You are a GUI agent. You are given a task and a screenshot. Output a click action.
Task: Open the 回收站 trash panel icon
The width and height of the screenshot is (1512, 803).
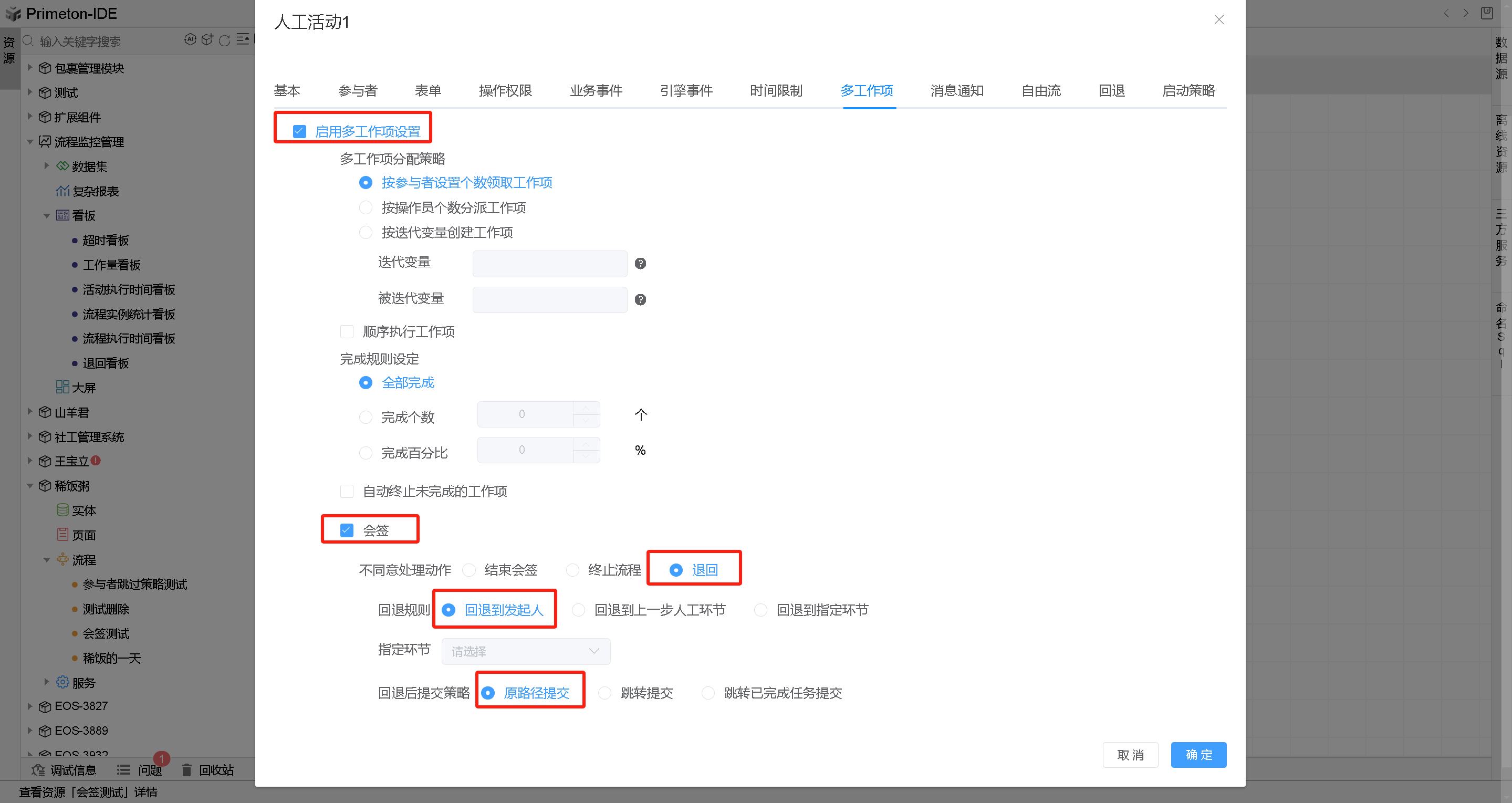pyautogui.click(x=186, y=769)
